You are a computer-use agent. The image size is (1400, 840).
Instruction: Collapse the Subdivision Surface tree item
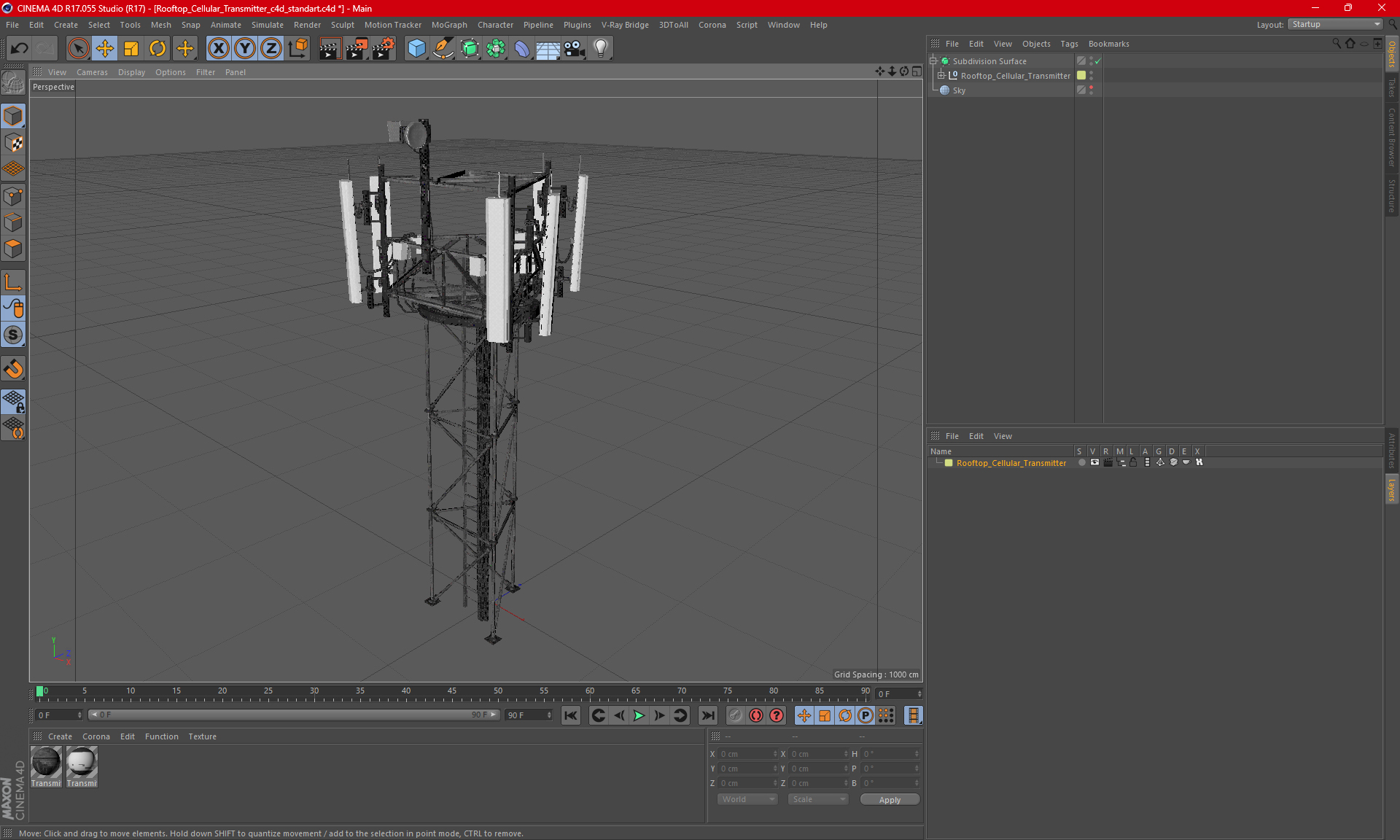(933, 61)
